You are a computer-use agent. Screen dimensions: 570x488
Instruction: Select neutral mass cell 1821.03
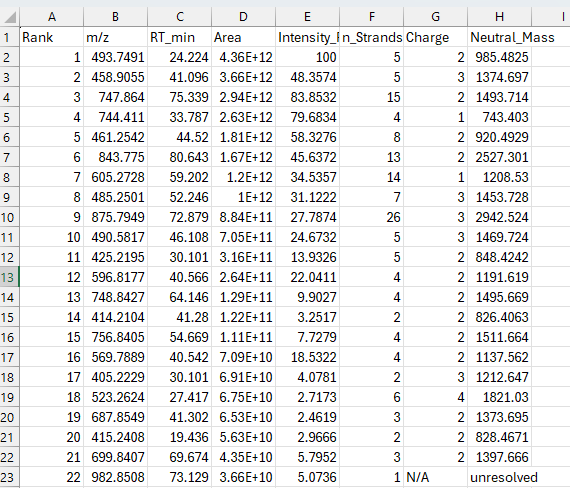pyautogui.click(x=499, y=397)
